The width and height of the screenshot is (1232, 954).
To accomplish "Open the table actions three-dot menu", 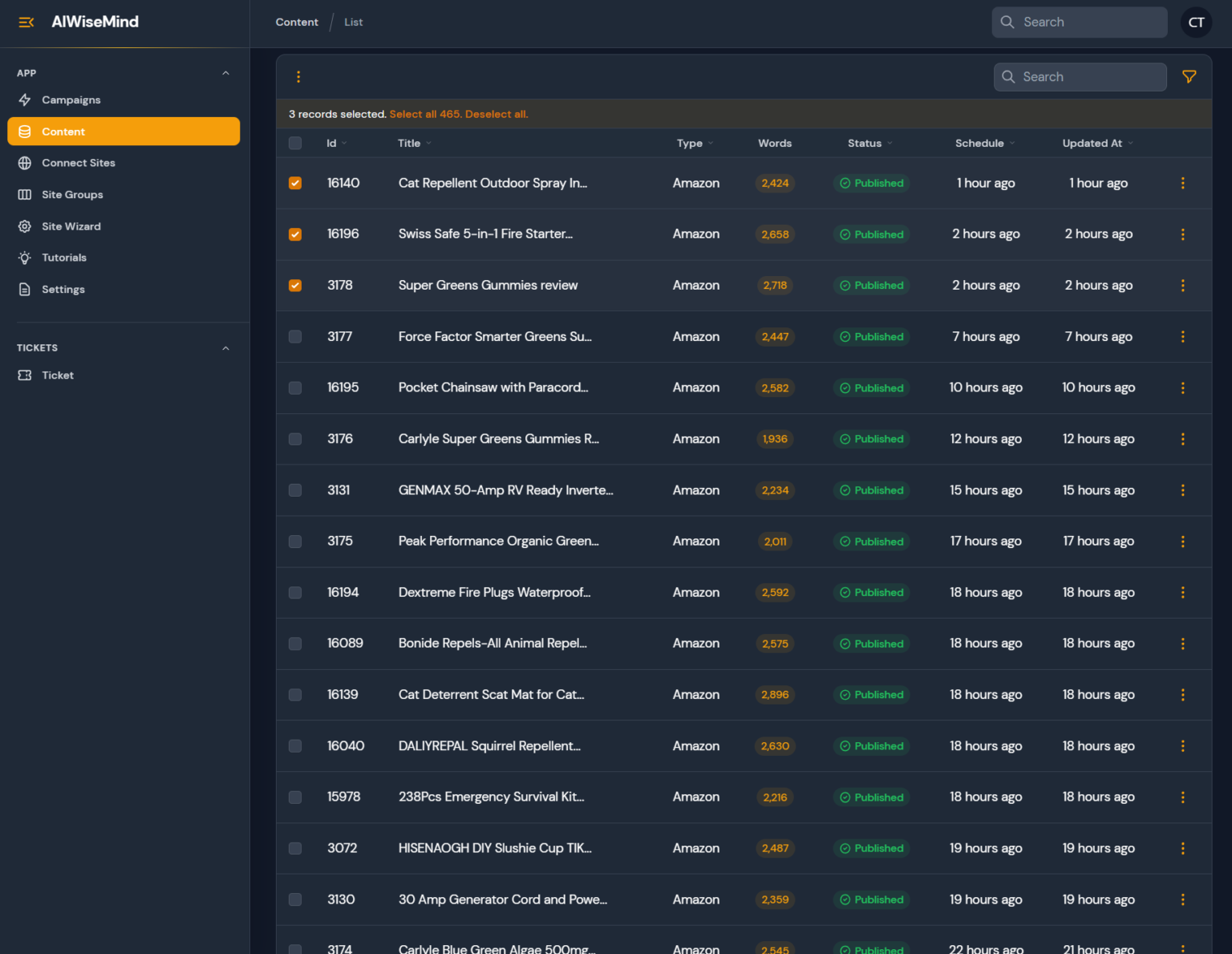I will pyautogui.click(x=298, y=76).
